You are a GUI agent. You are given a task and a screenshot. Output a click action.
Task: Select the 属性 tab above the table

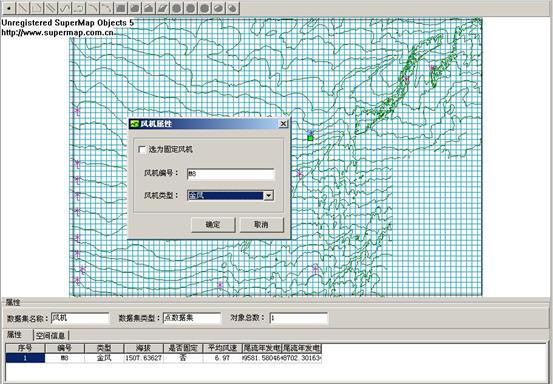click(15, 335)
